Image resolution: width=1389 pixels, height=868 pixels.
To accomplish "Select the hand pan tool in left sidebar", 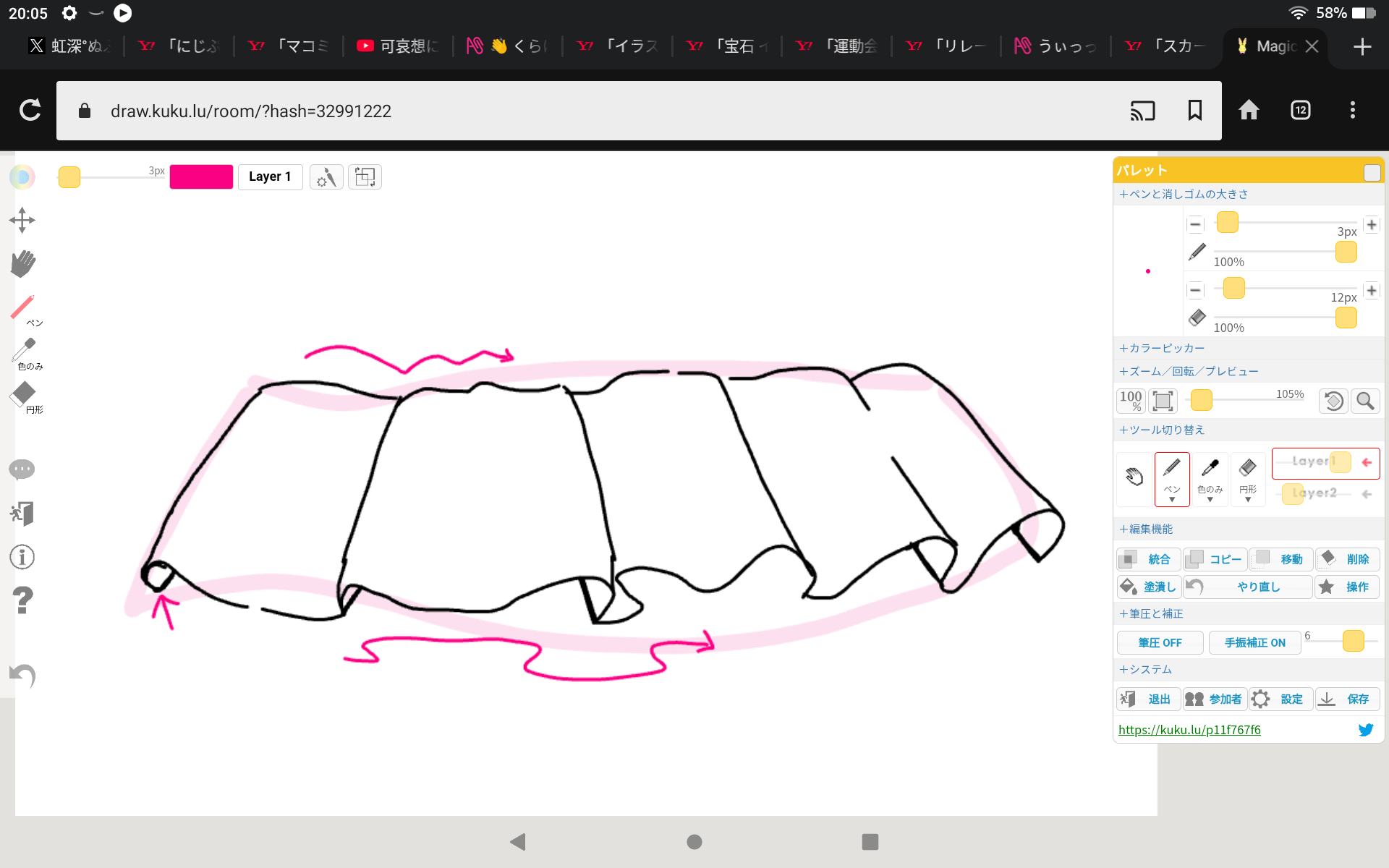I will [22, 264].
